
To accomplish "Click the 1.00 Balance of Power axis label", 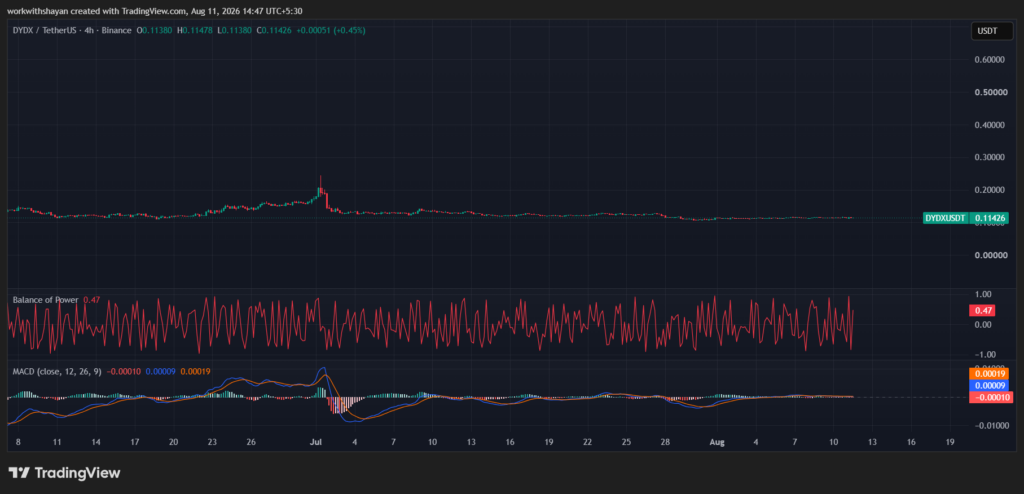I will tap(982, 294).
